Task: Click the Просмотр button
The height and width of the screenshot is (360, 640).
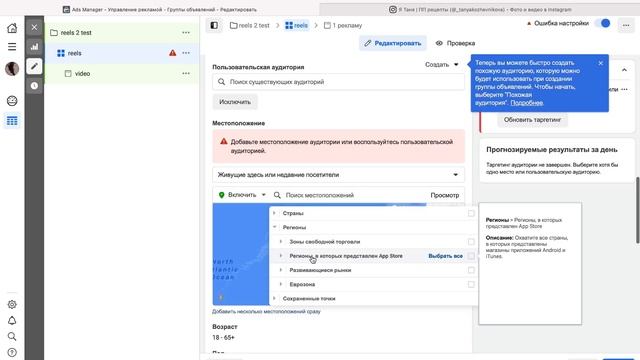Action: tap(444, 195)
